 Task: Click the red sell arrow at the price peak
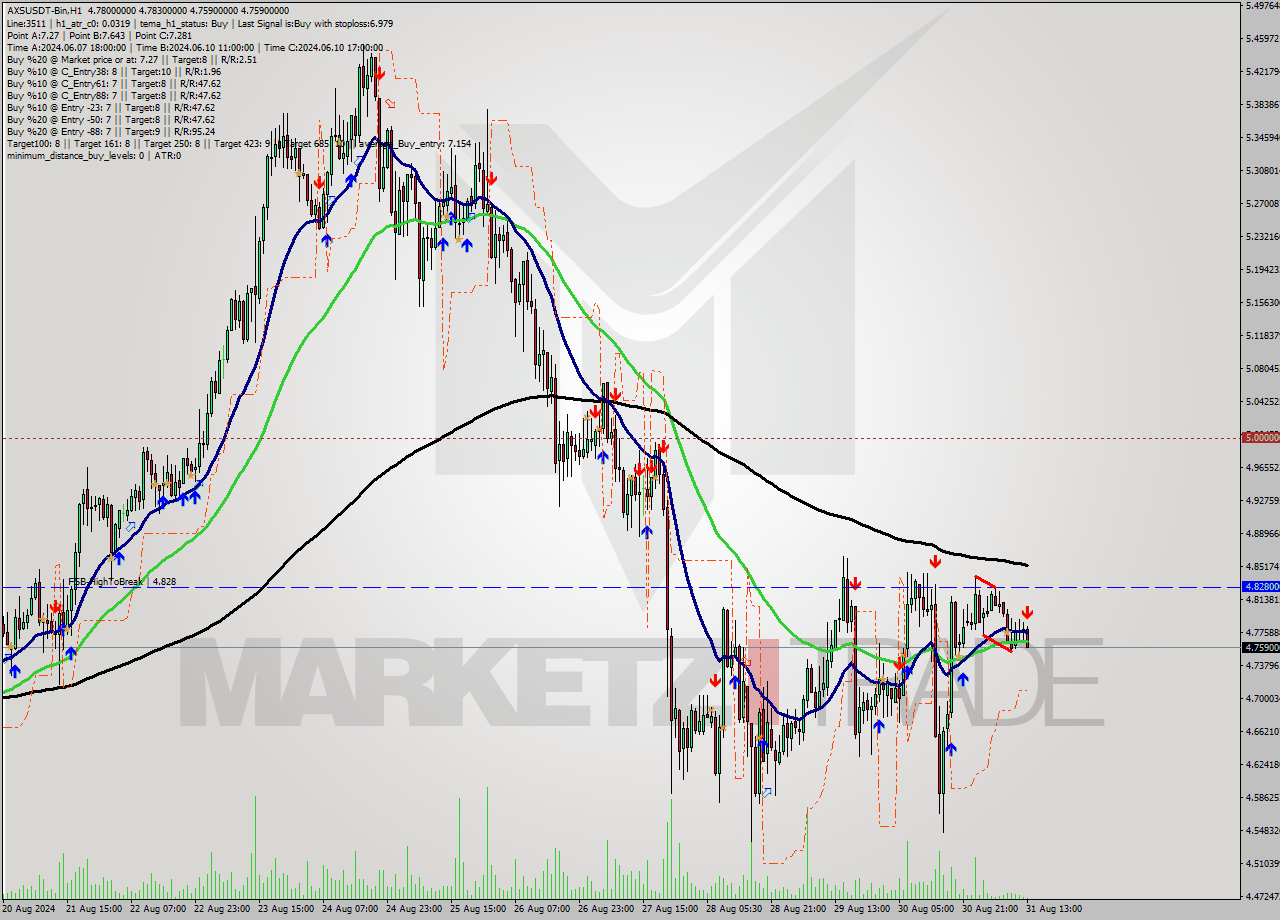coord(381,73)
